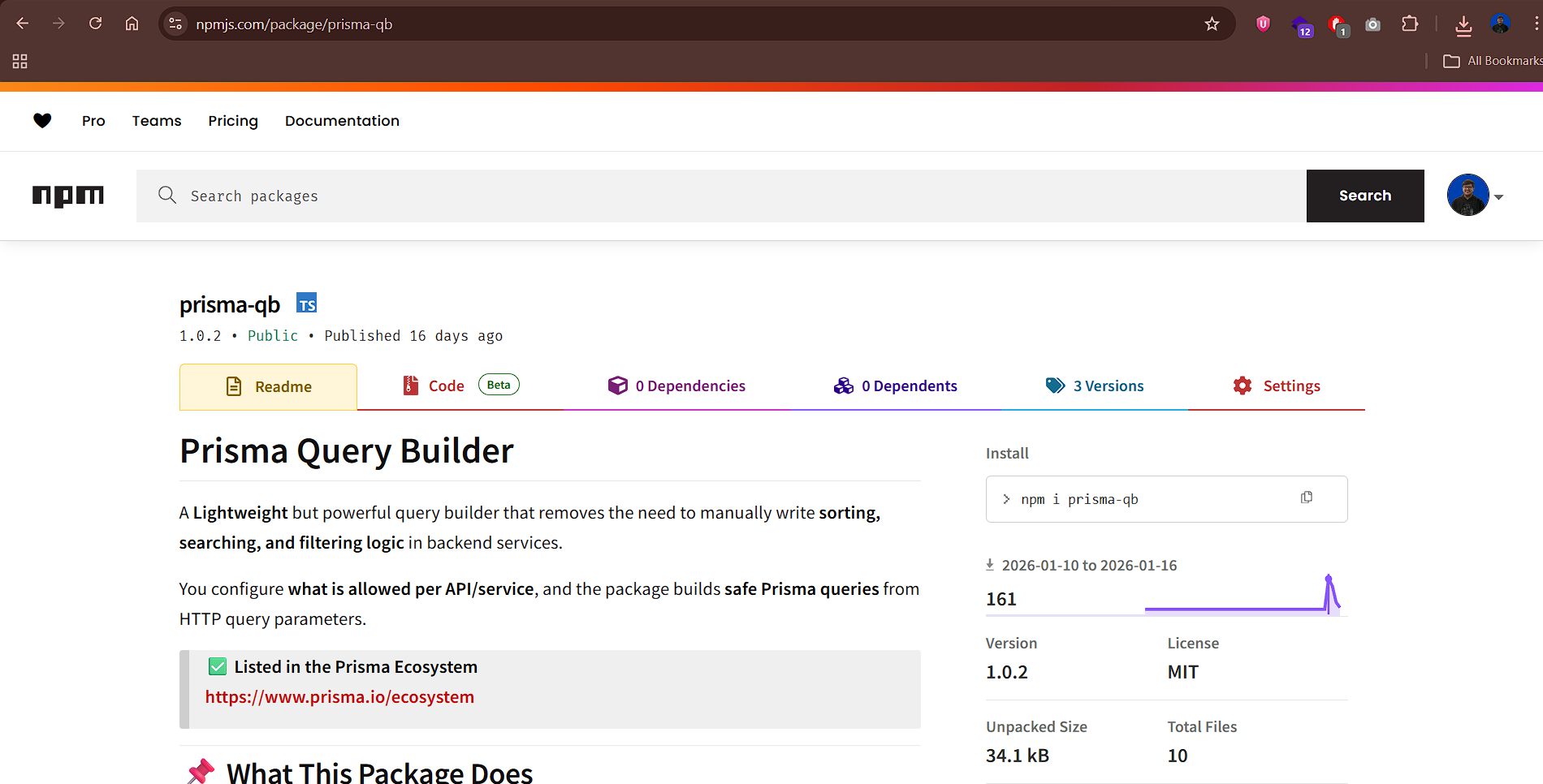This screenshot has height=784, width=1543.
Task: Open the browser profile avatar
Action: pos(1500,24)
